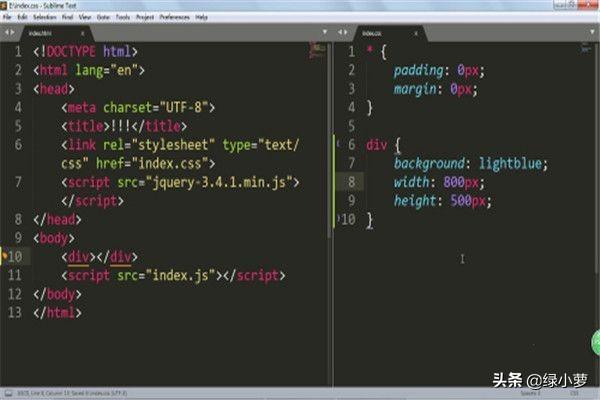Open the Tools menu
Viewport: 600px width, 400px height.
123,17
